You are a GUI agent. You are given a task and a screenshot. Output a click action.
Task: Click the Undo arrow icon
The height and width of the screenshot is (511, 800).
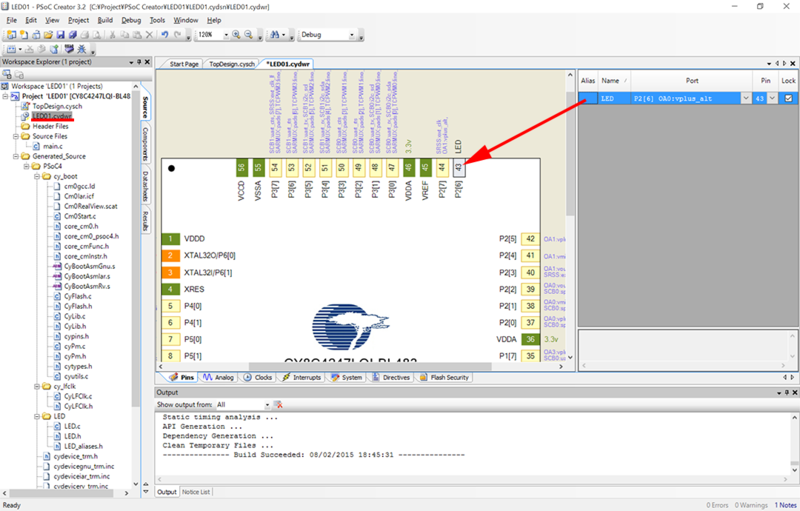point(165,35)
